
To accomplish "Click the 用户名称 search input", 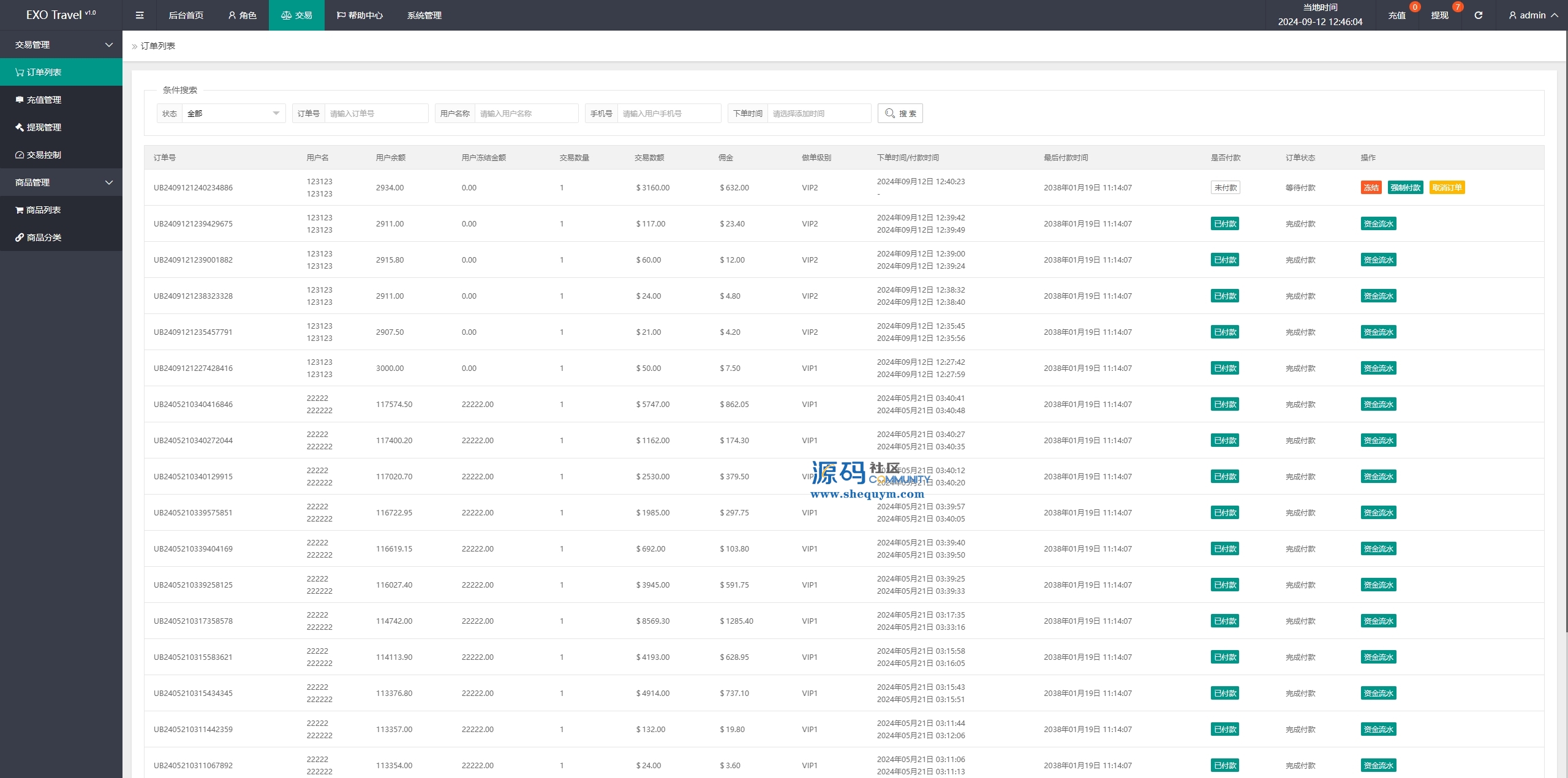I will pos(526,113).
